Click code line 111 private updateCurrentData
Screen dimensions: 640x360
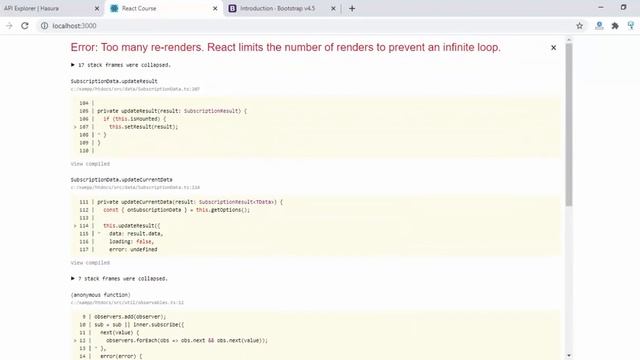point(190,202)
